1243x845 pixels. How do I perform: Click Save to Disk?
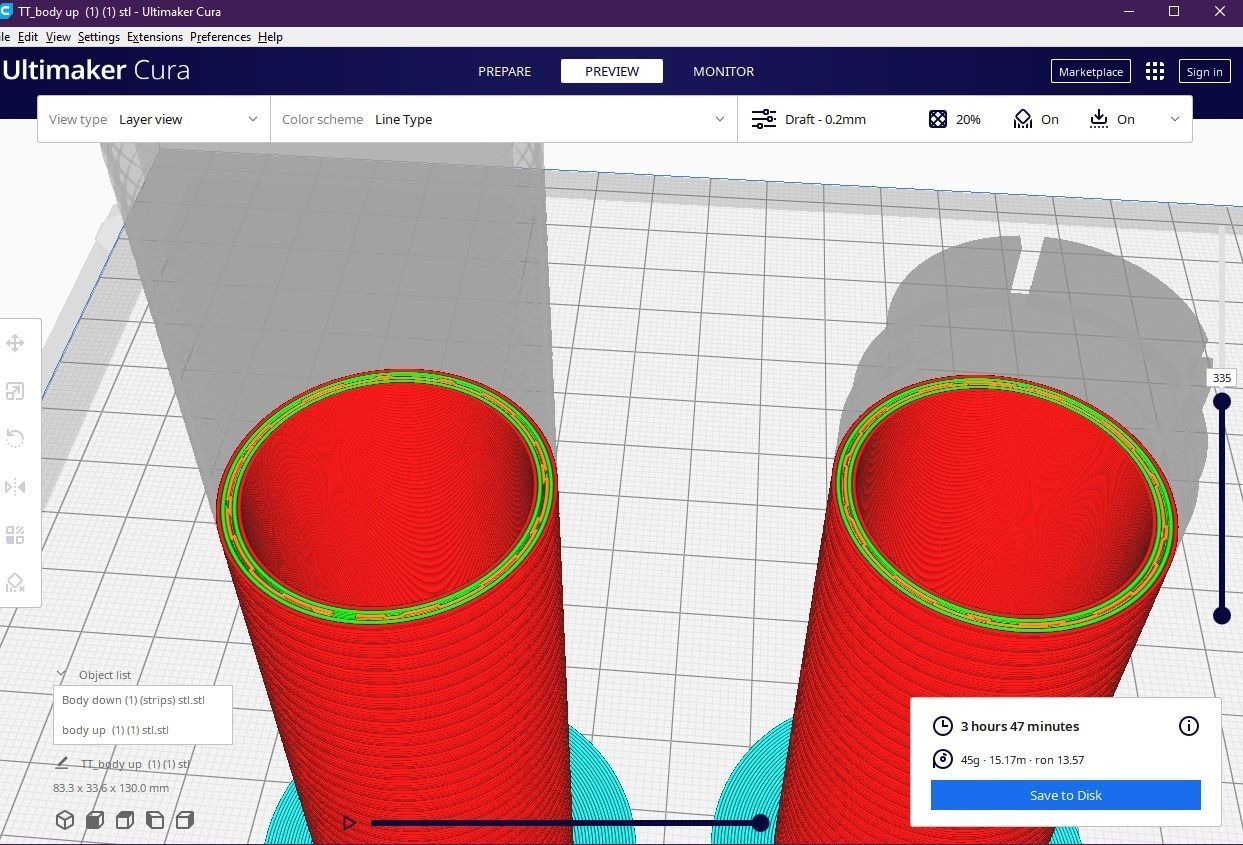(x=1065, y=795)
